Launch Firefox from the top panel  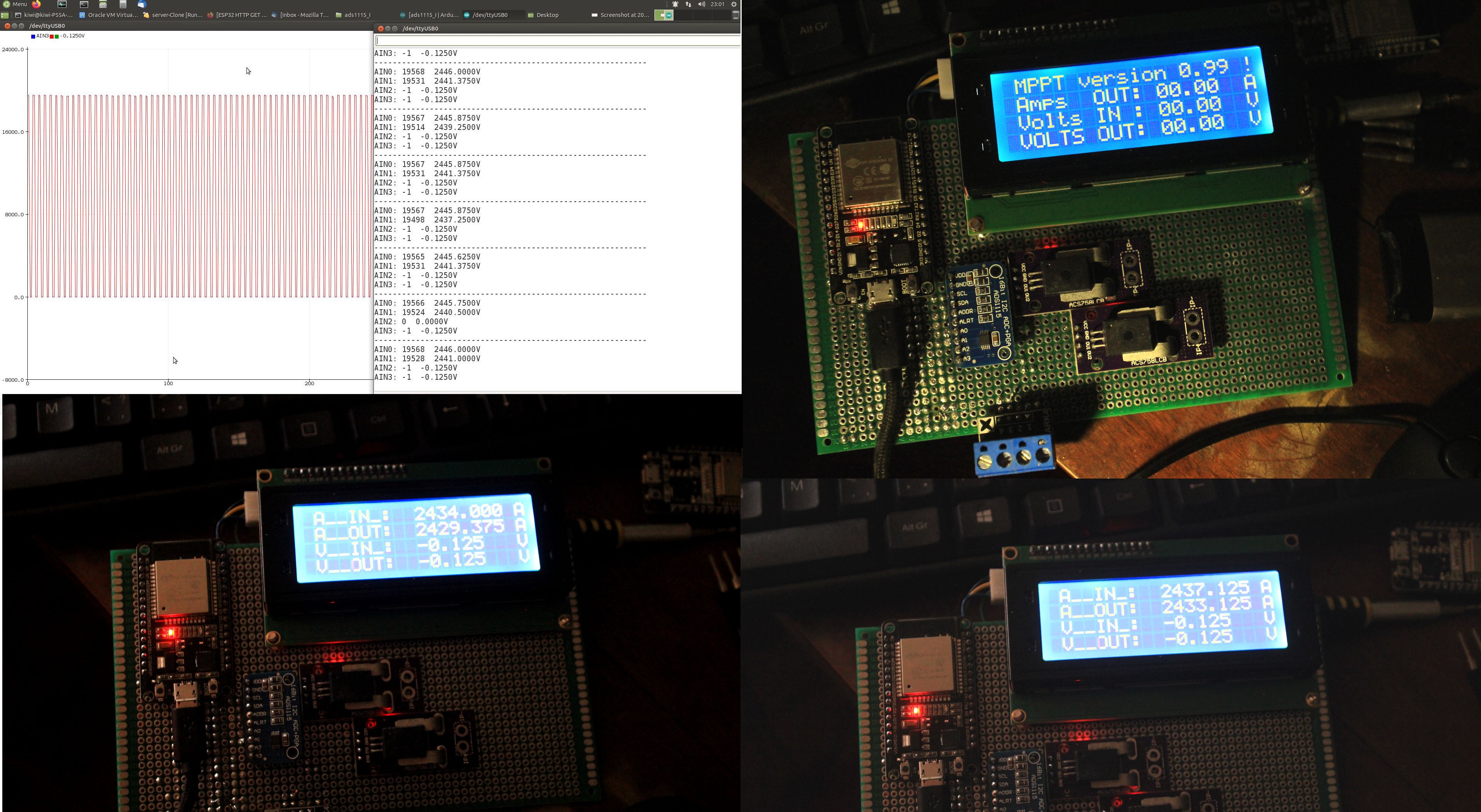click(36, 4)
